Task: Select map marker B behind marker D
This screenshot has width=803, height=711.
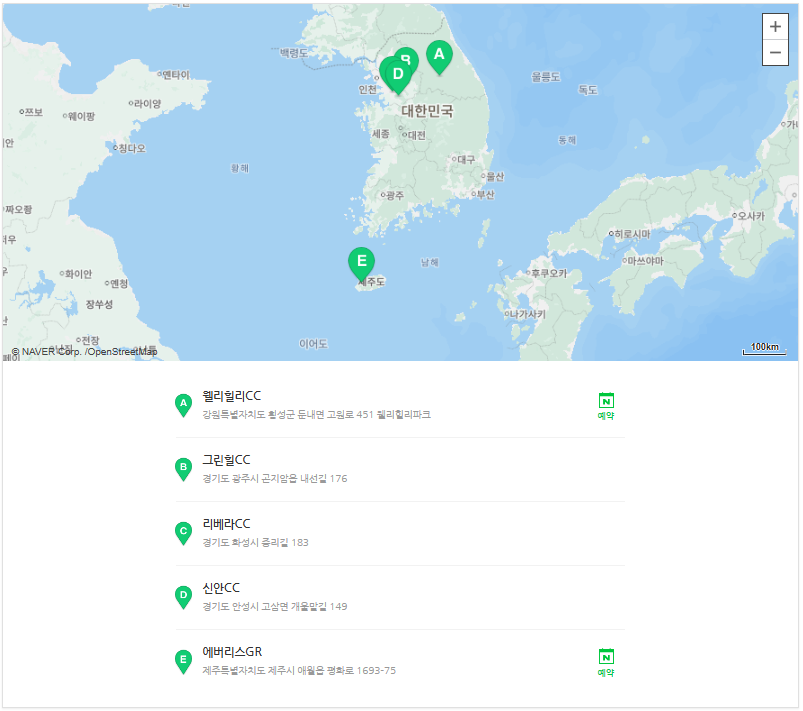Action: (x=409, y=55)
